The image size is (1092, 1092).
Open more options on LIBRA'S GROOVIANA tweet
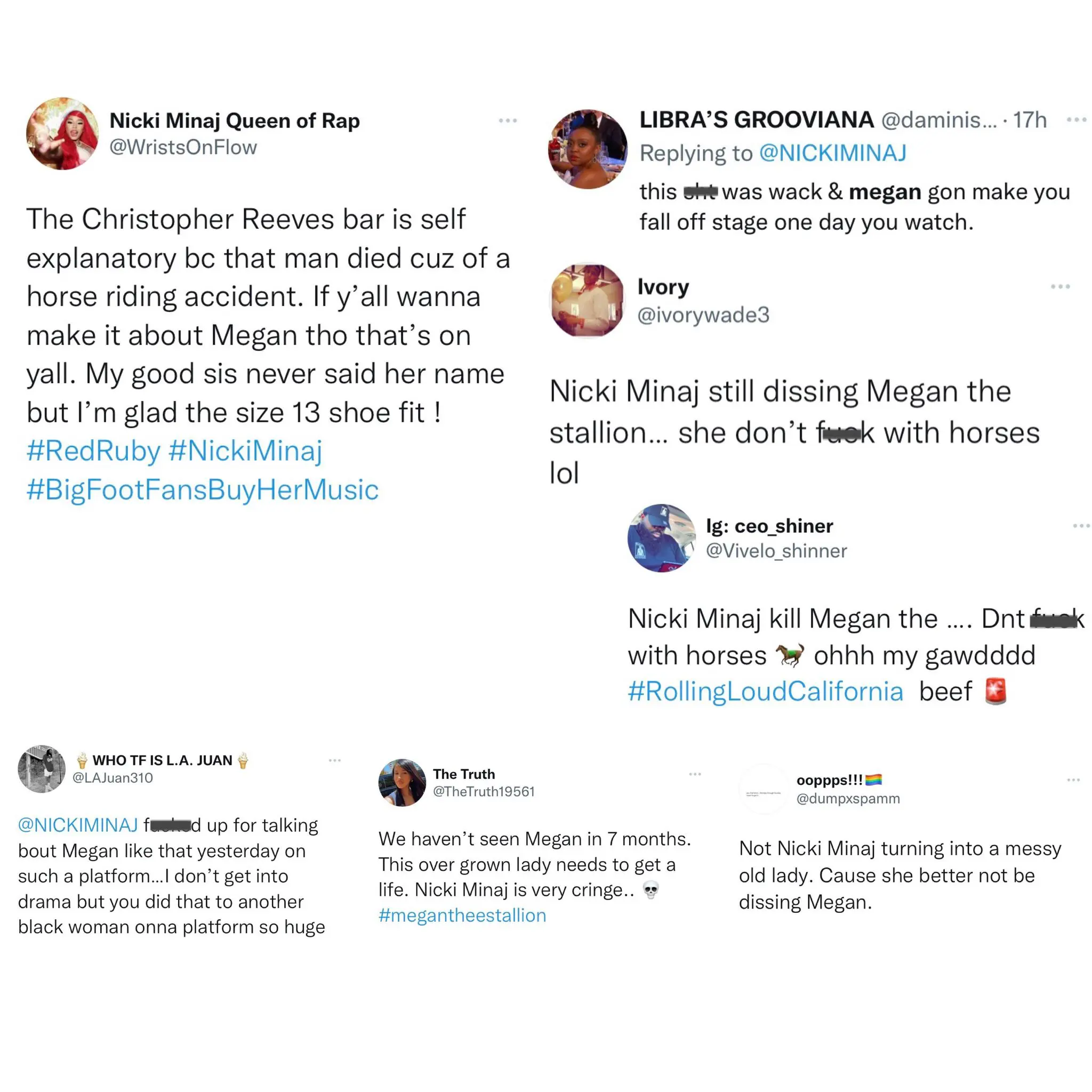[x=1076, y=119]
